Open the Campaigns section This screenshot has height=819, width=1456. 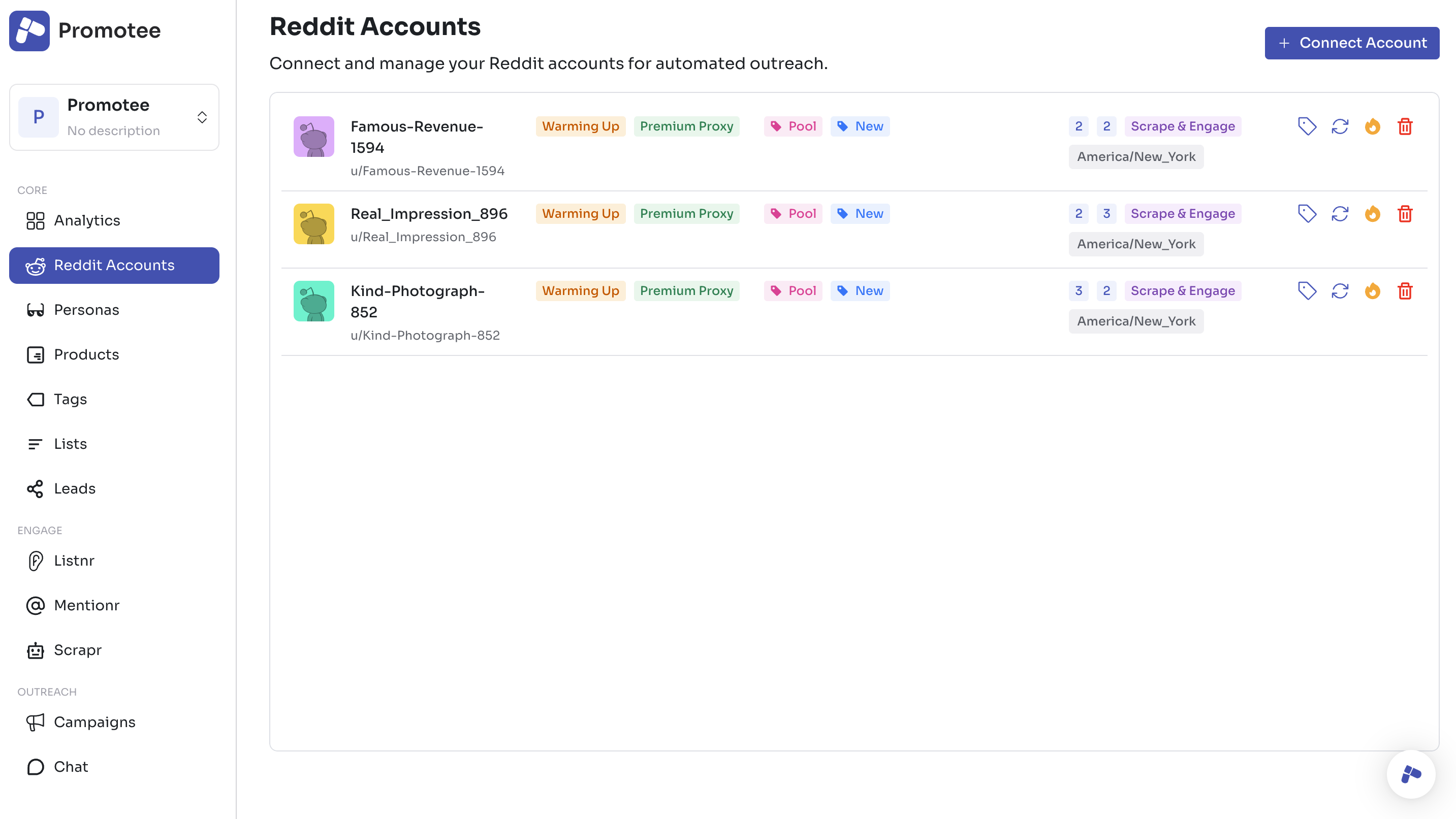[x=94, y=722]
